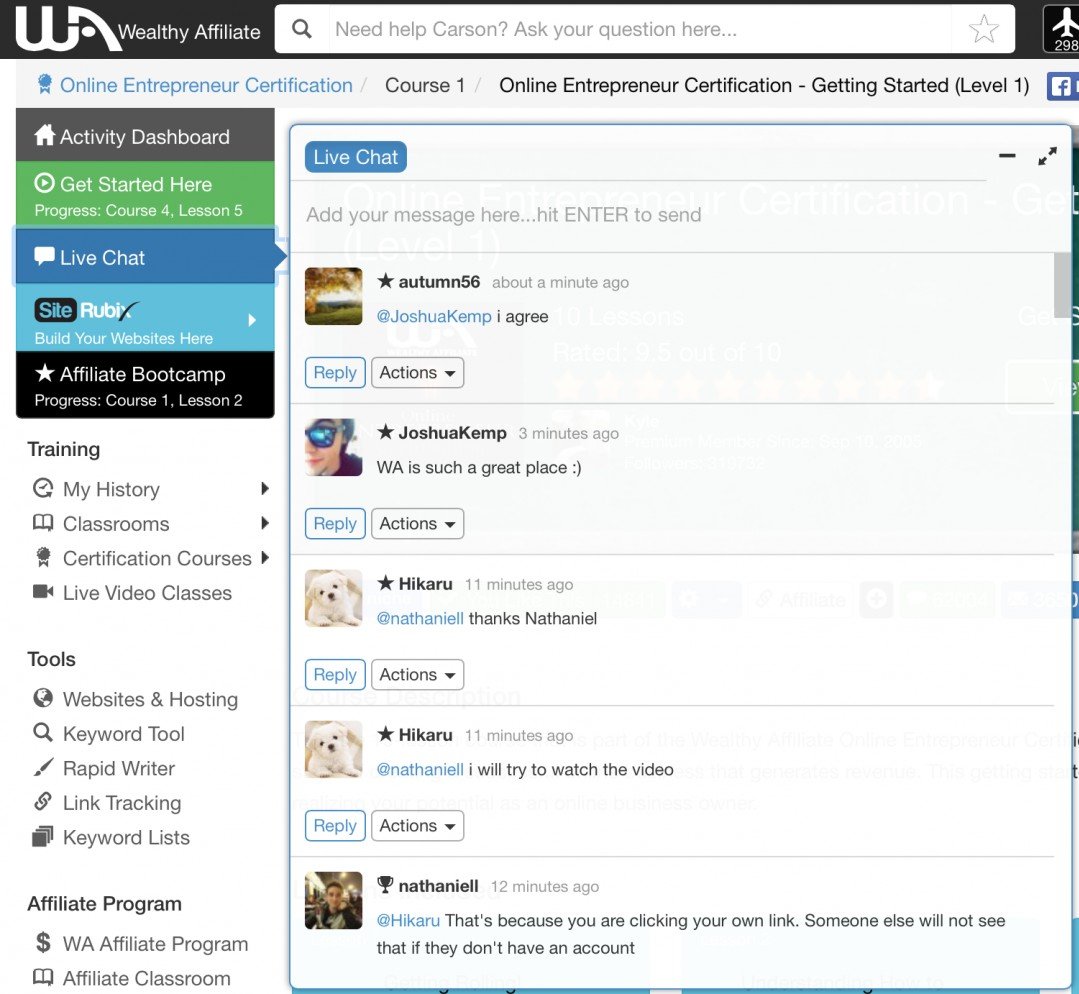Image resolution: width=1079 pixels, height=994 pixels.
Task: Open WA Affiliate Program
Action: click(x=156, y=944)
